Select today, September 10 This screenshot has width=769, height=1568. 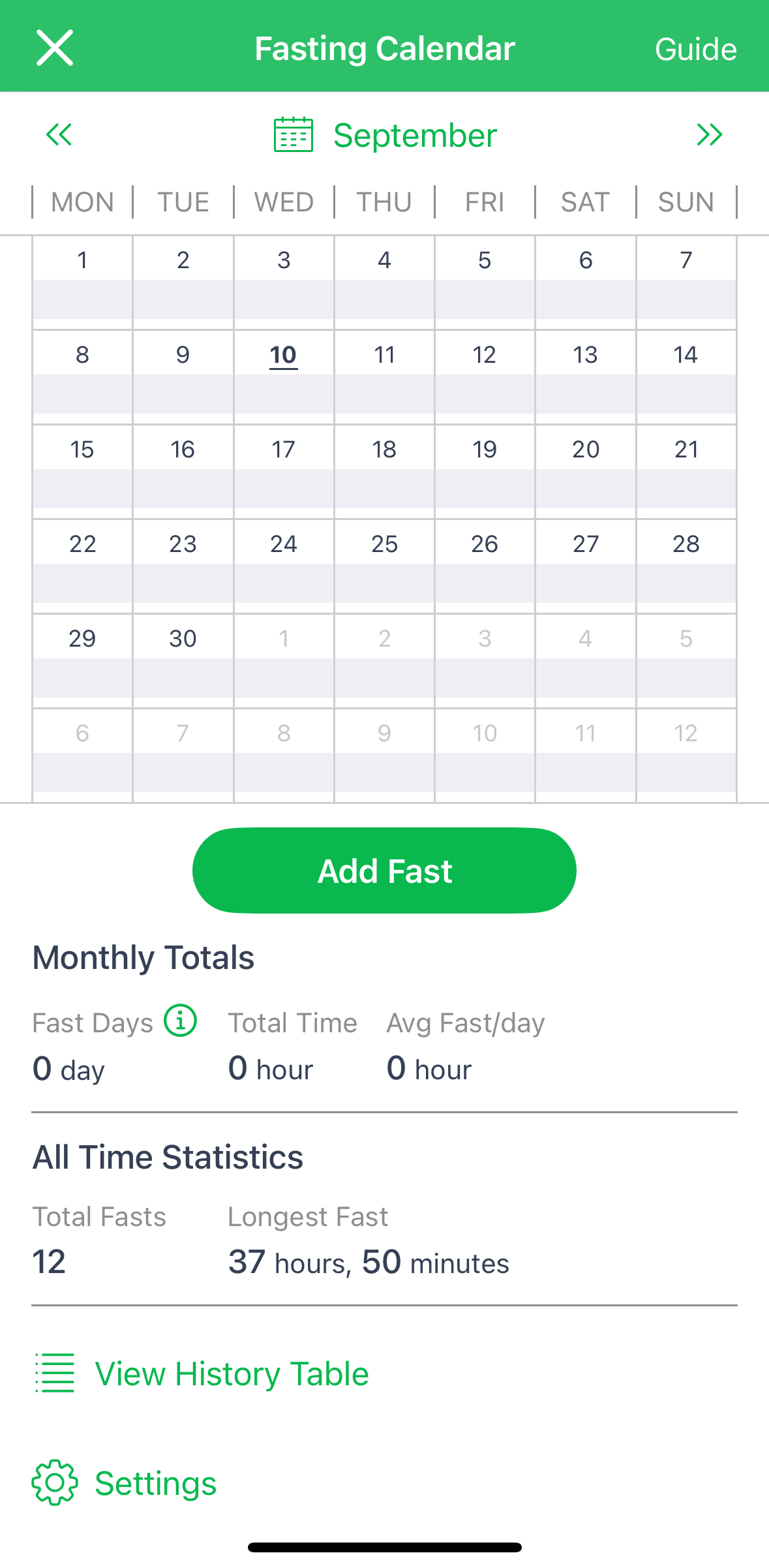(283, 356)
